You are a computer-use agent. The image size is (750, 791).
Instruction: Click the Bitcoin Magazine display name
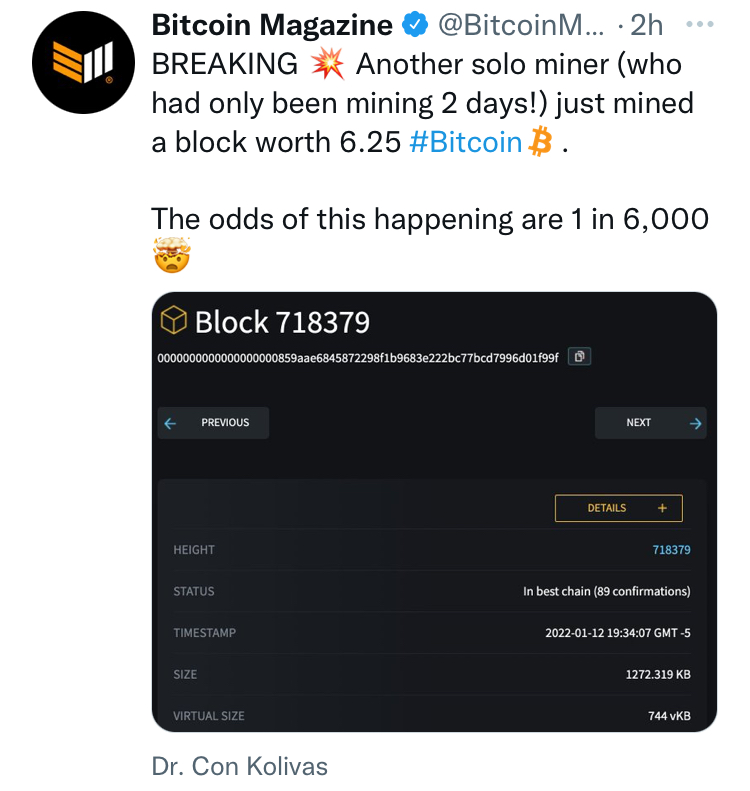point(272,25)
